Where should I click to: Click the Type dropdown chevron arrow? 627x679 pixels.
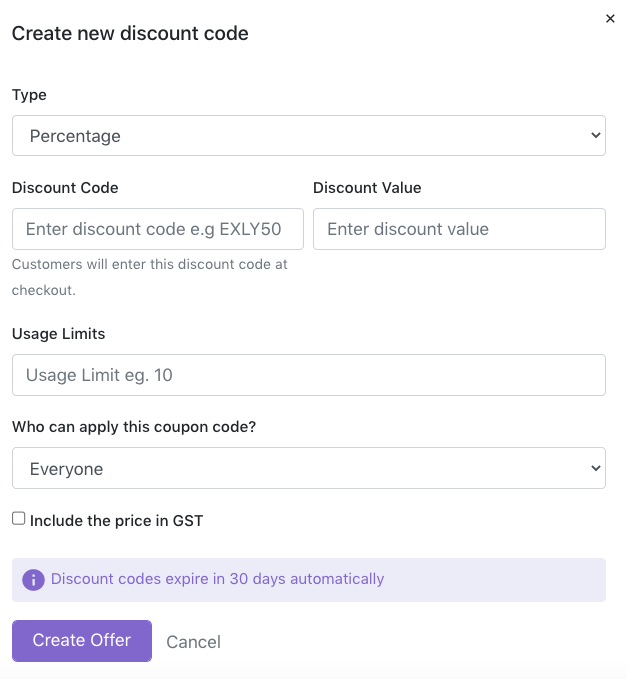coord(595,135)
